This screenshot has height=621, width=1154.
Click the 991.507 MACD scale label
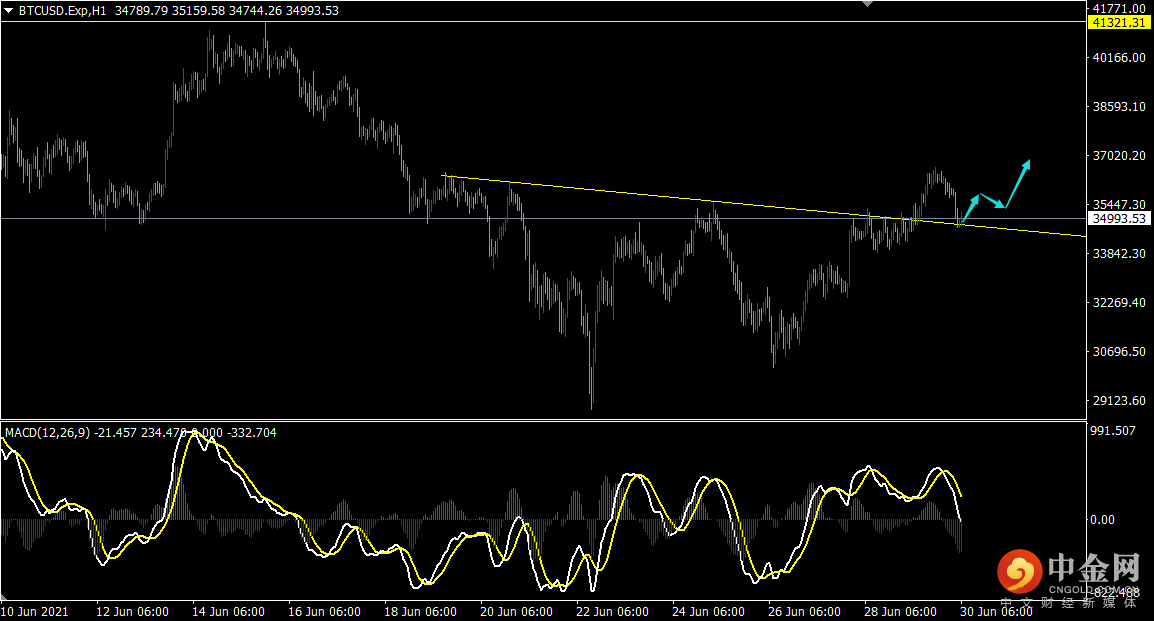pos(1113,431)
